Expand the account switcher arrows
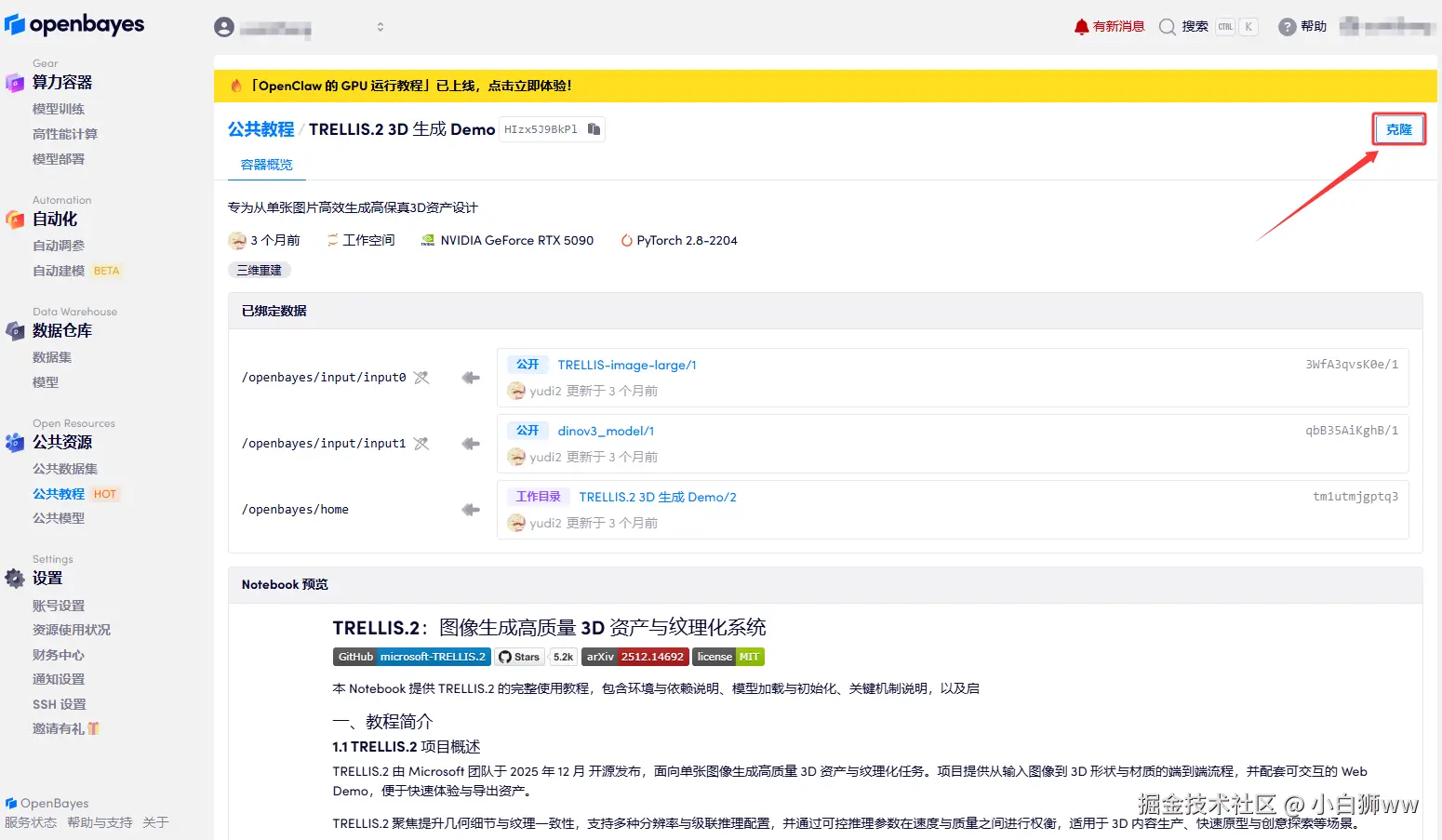1442x840 pixels. tap(380, 27)
